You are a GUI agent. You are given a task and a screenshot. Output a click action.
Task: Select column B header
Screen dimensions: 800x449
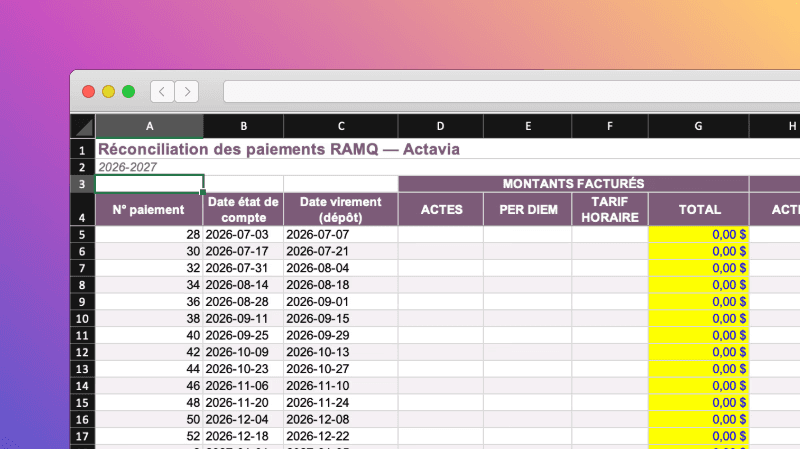point(243,127)
